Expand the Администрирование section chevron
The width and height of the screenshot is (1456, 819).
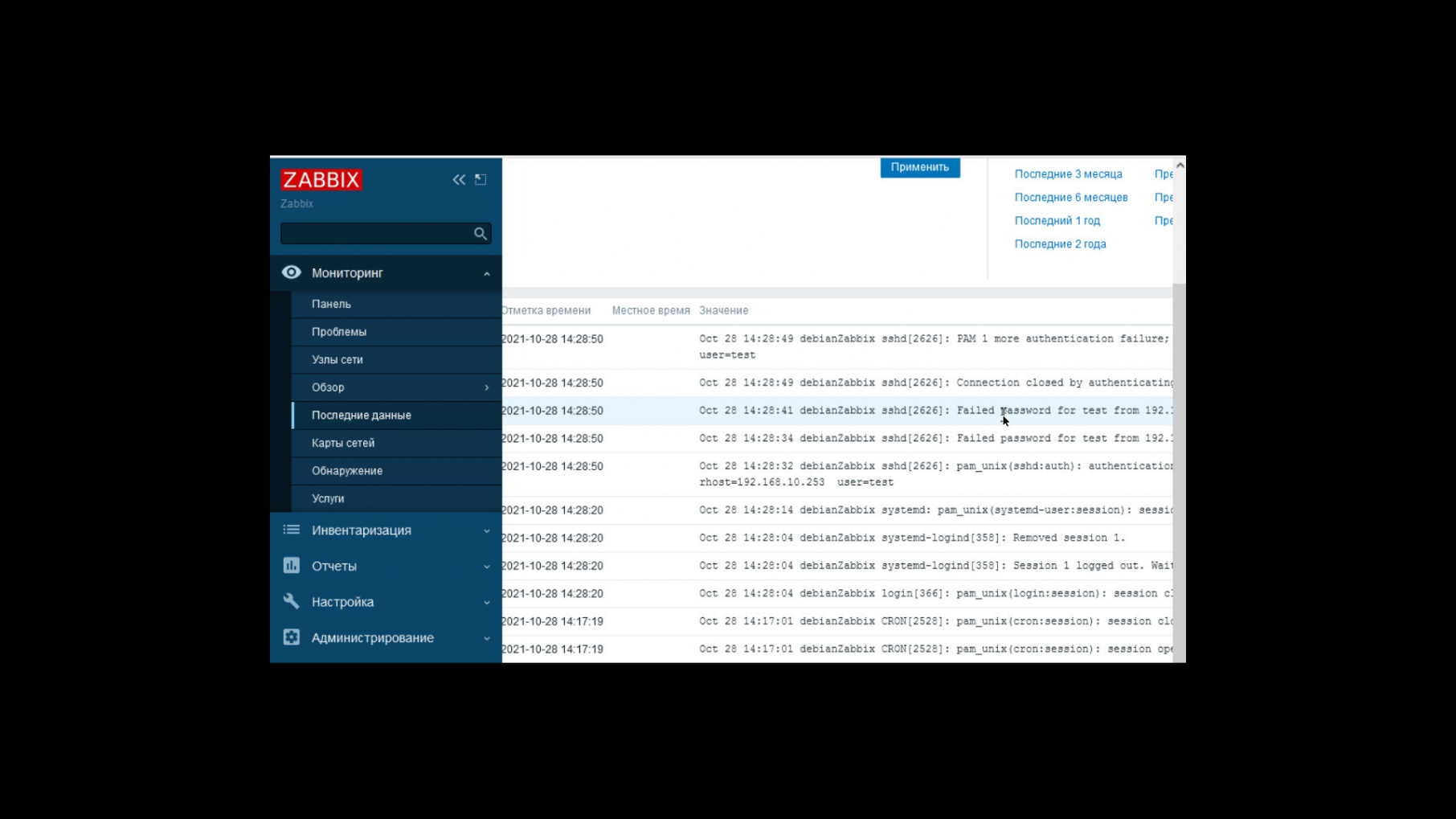485,637
